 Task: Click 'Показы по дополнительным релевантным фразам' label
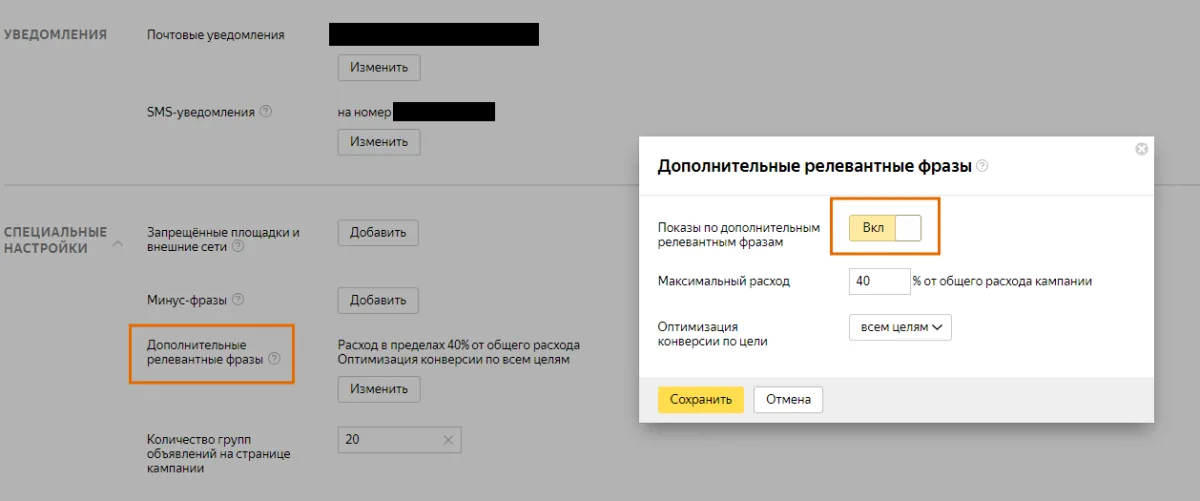tap(739, 234)
